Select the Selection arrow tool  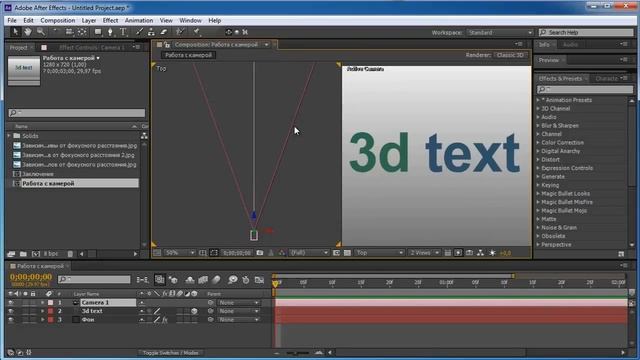tap(16, 32)
